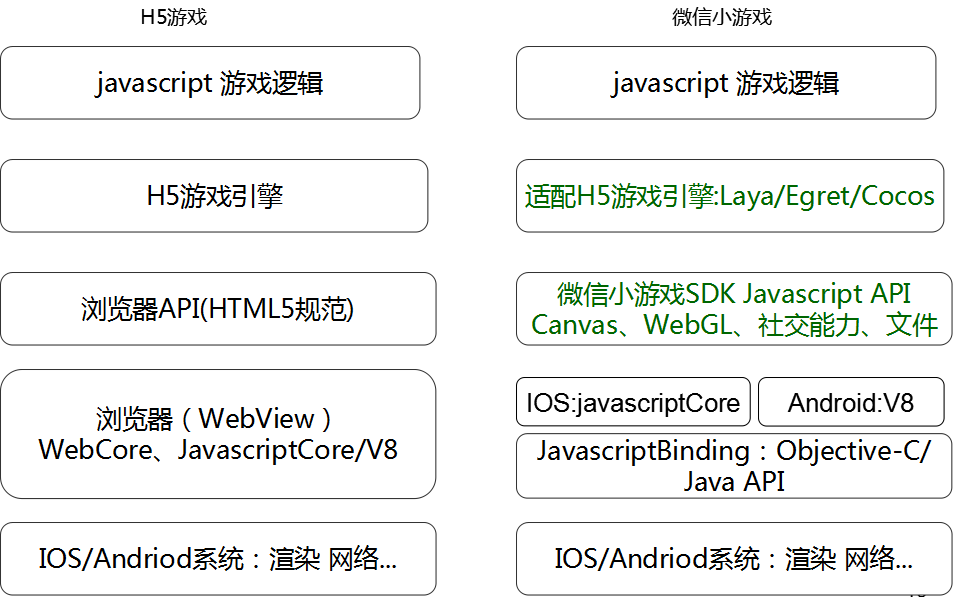The height and width of the screenshot is (597, 955).
Task: Click the right IOS/Andriod系统 box
Action: coord(734,559)
